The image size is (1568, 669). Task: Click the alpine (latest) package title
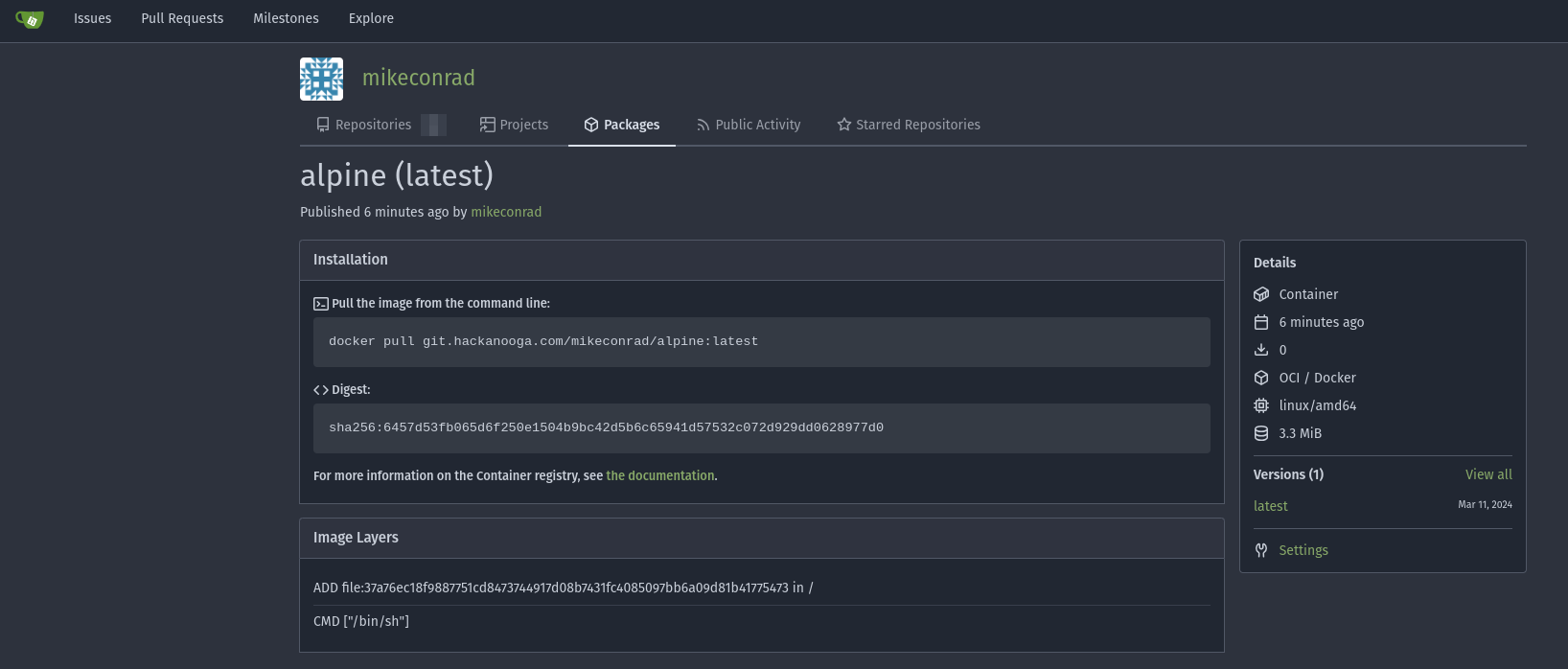coord(397,175)
